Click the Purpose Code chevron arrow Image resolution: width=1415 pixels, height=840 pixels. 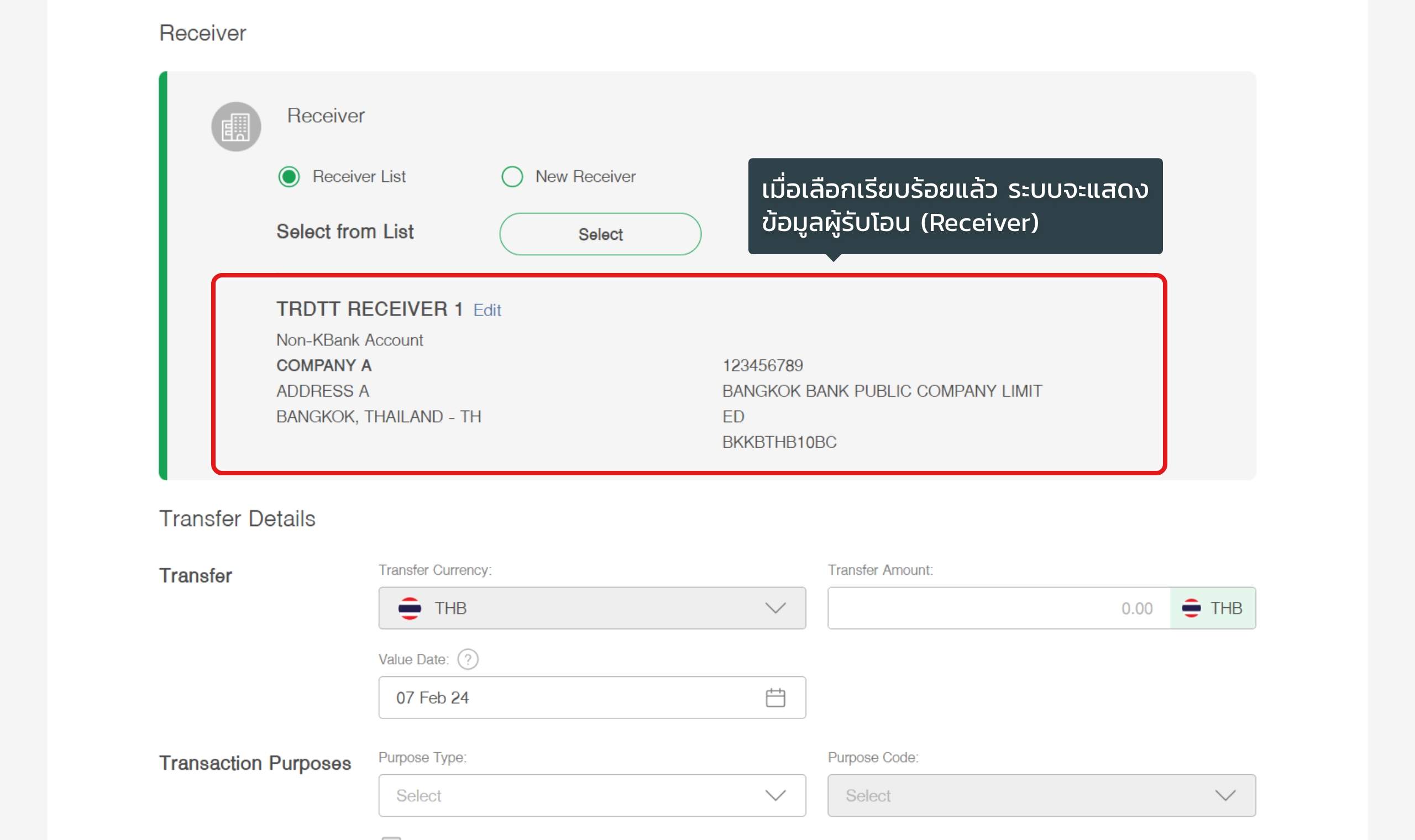pyautogui.click(x=1225, y=795)
